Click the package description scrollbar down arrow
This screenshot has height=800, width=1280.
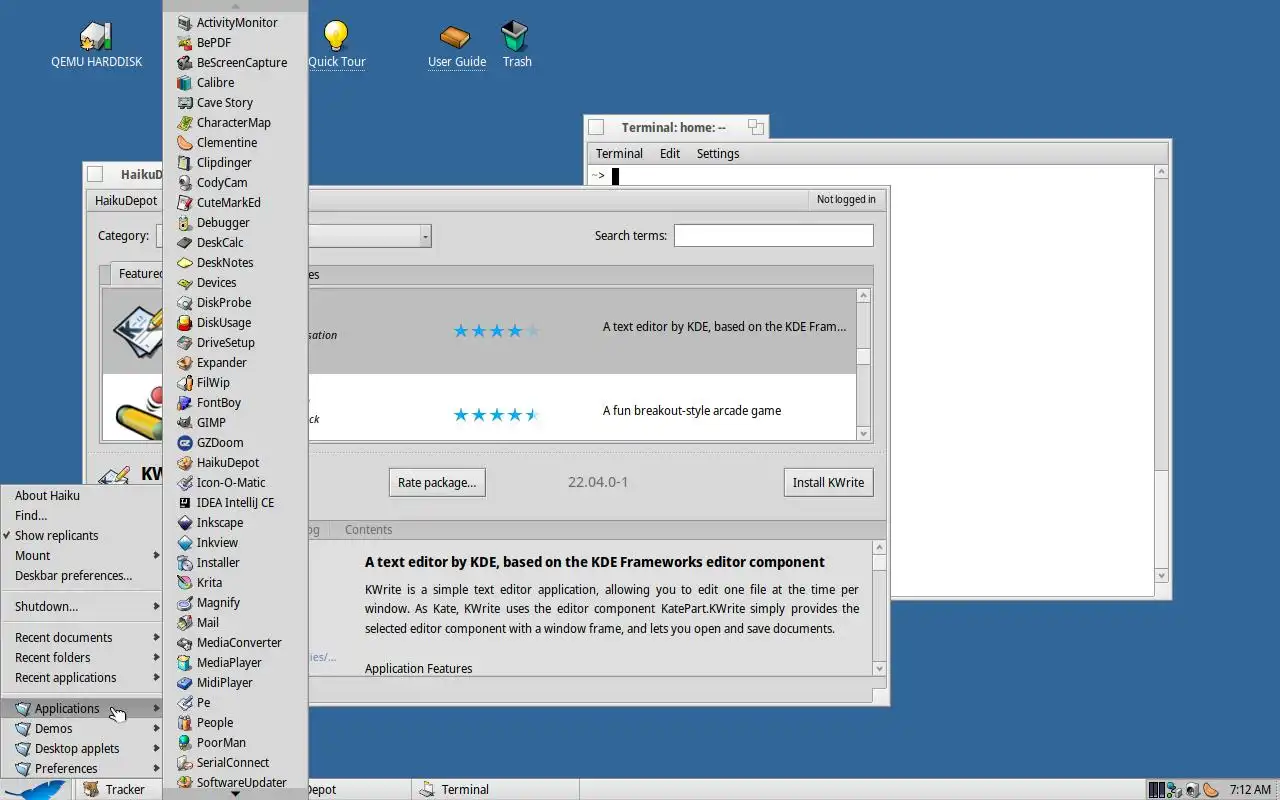tap(879, 669)
